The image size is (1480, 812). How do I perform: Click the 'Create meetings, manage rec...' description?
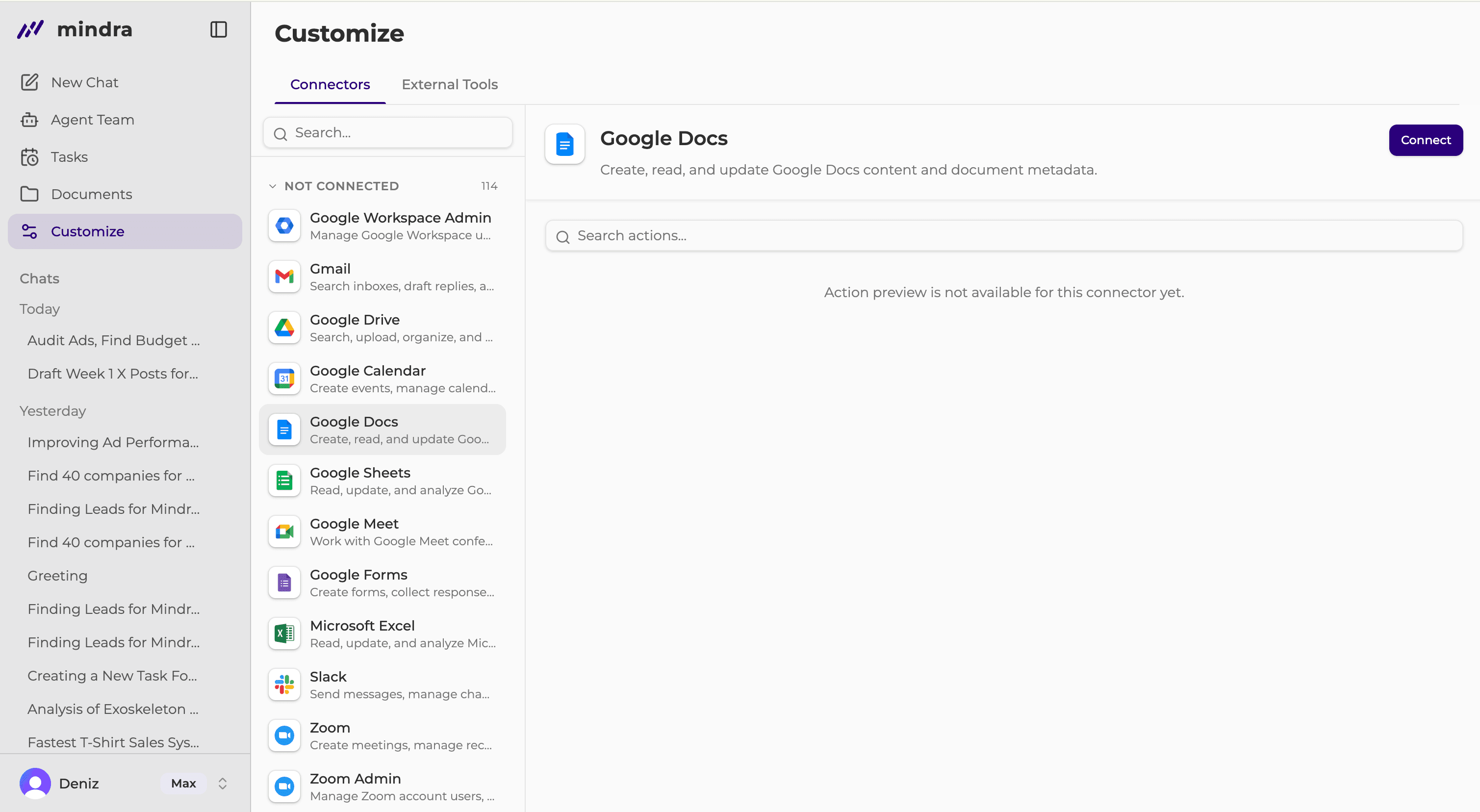pos(401,745)
